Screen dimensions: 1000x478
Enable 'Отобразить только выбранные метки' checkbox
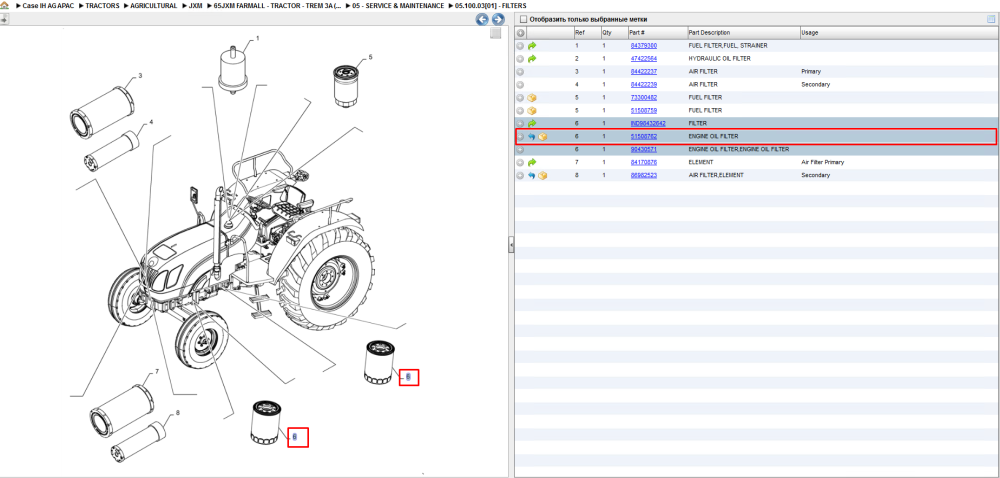coord(524,19)
